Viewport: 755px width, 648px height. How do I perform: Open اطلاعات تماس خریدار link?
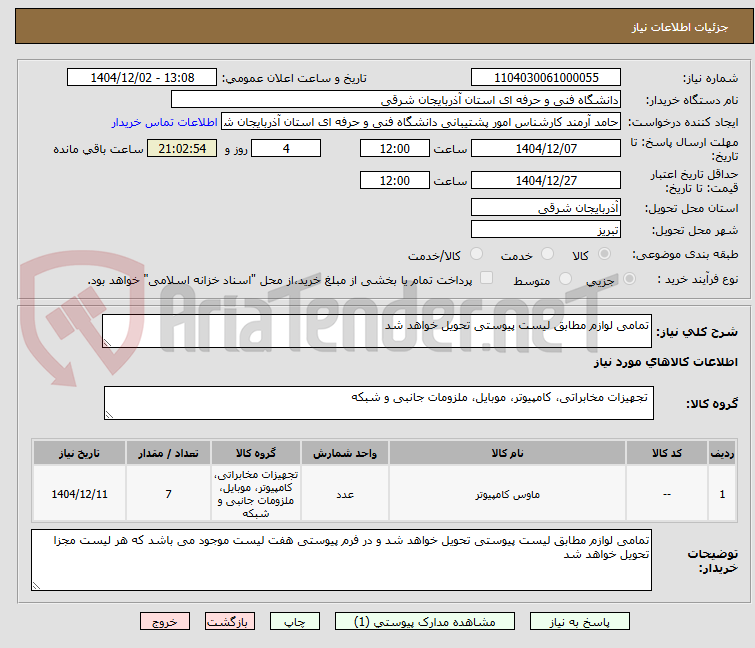[165, 122]
